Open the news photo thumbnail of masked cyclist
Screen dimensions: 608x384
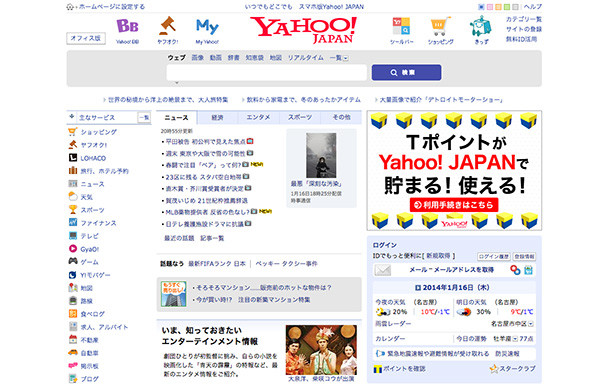(x=321, y=155)
